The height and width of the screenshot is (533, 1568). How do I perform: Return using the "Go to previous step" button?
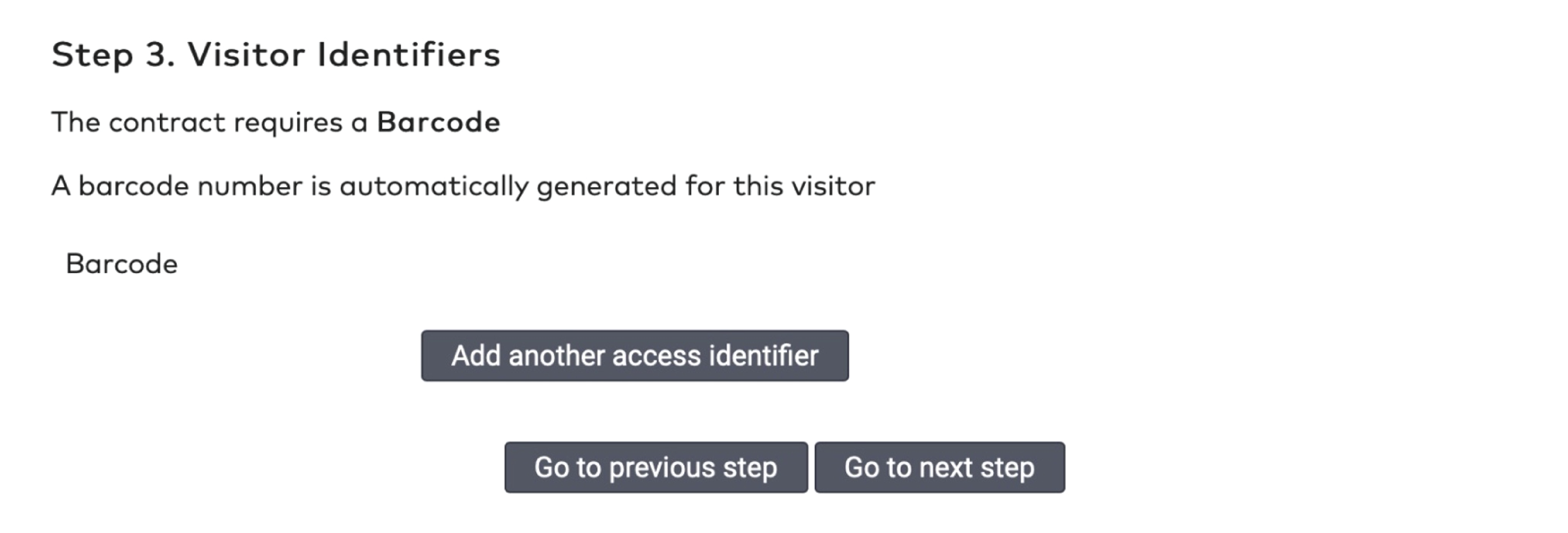(x=656, y=467)
